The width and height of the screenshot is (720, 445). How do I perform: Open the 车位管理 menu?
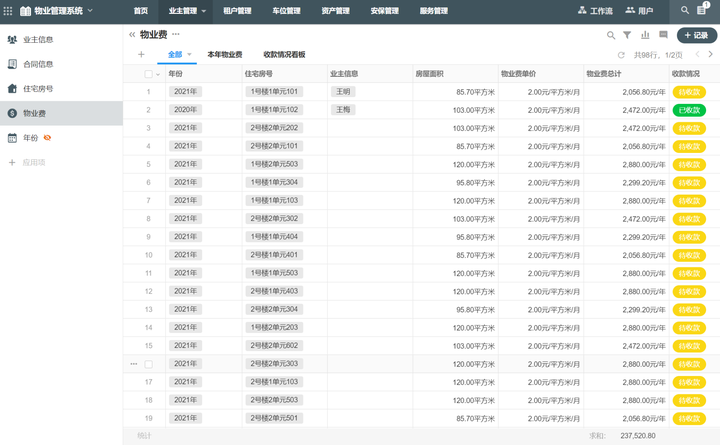click(x=286, y=11)
